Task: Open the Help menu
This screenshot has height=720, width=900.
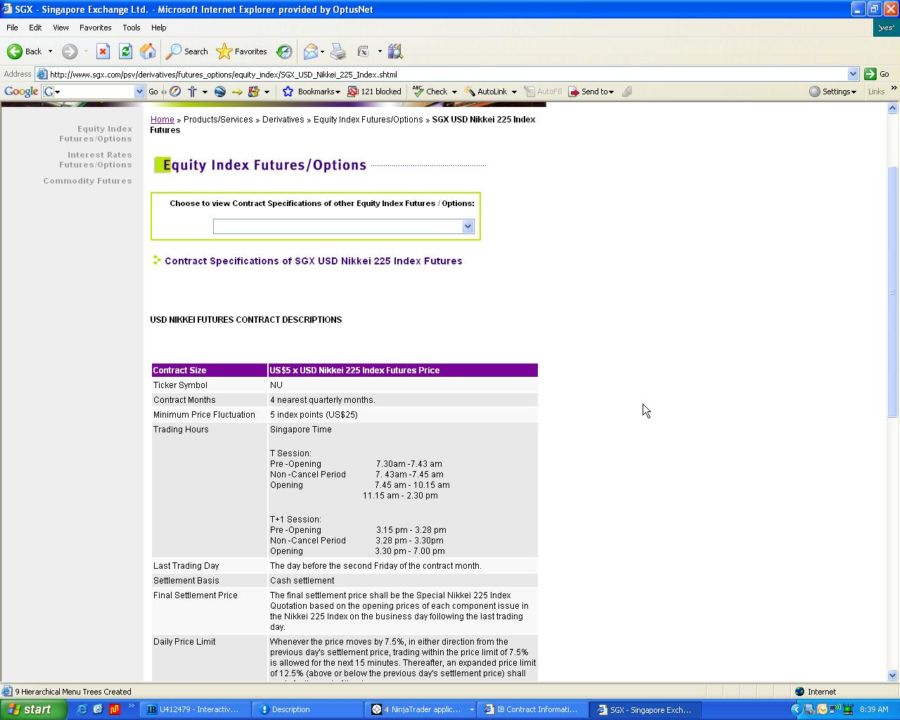Action: coord(158,28)
